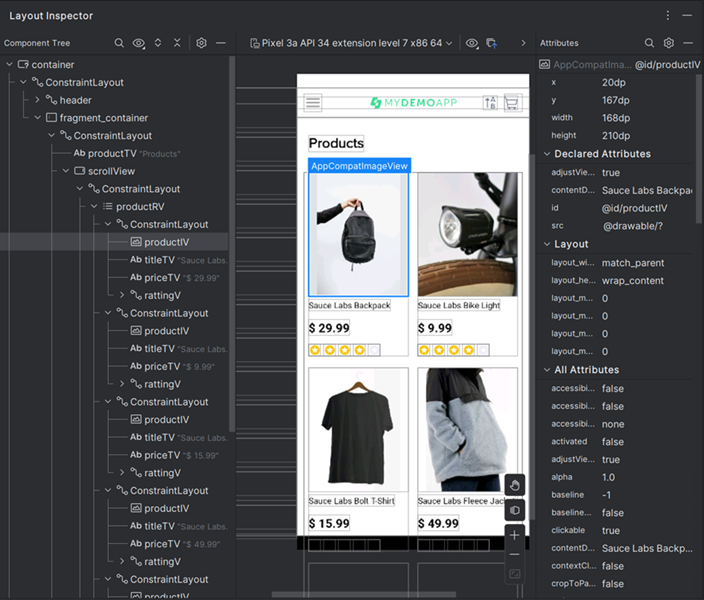Search the Component Tree using magnifier icon
704x600 pixels.
pyautogui.click(x=119, y=44)
